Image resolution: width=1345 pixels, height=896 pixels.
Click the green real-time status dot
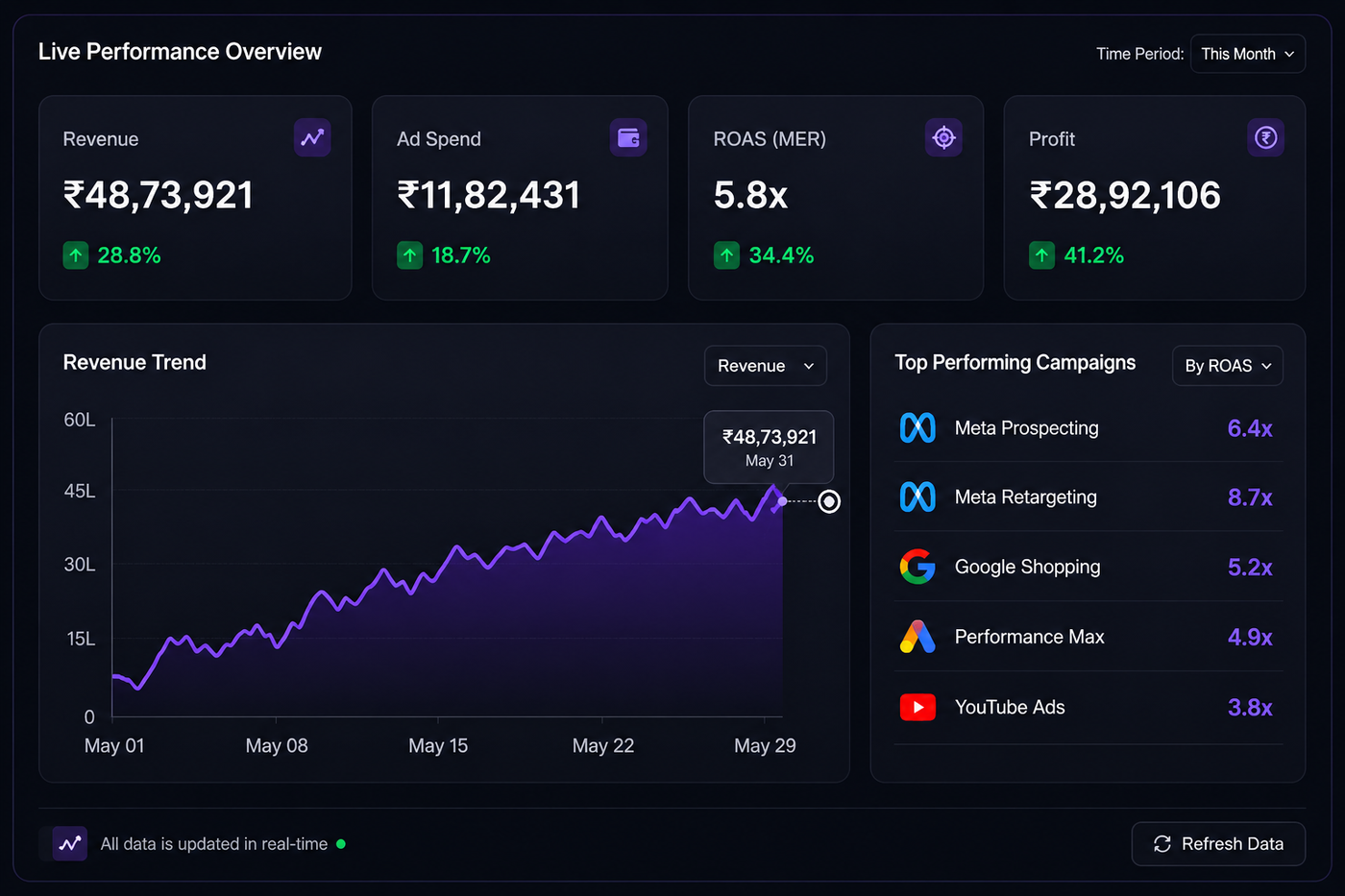tap(341, 844)
